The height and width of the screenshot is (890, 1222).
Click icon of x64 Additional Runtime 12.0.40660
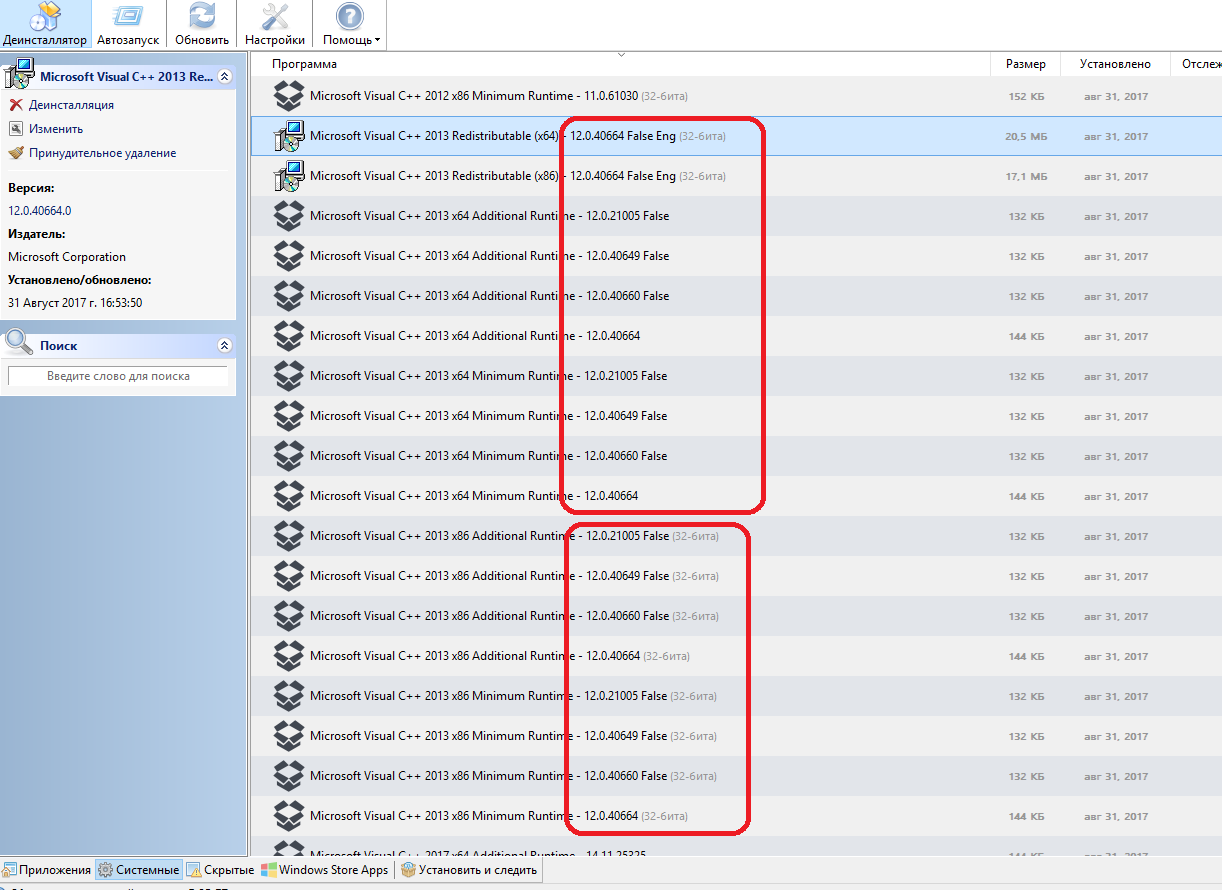pos(289,296)
